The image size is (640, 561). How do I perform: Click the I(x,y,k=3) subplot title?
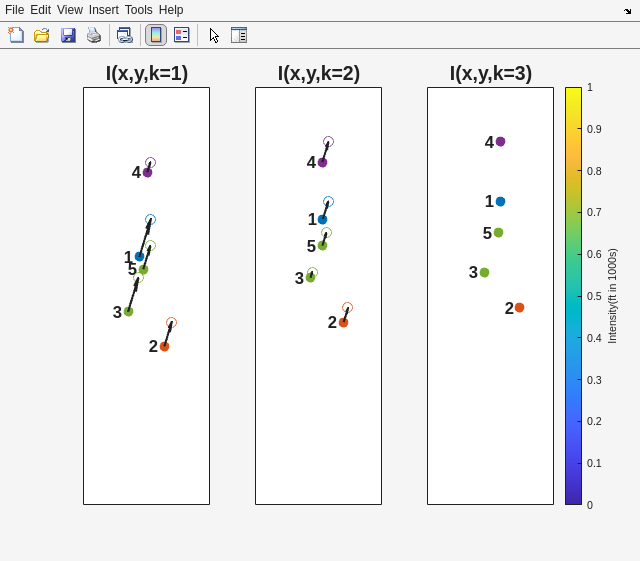click(490, 73)
